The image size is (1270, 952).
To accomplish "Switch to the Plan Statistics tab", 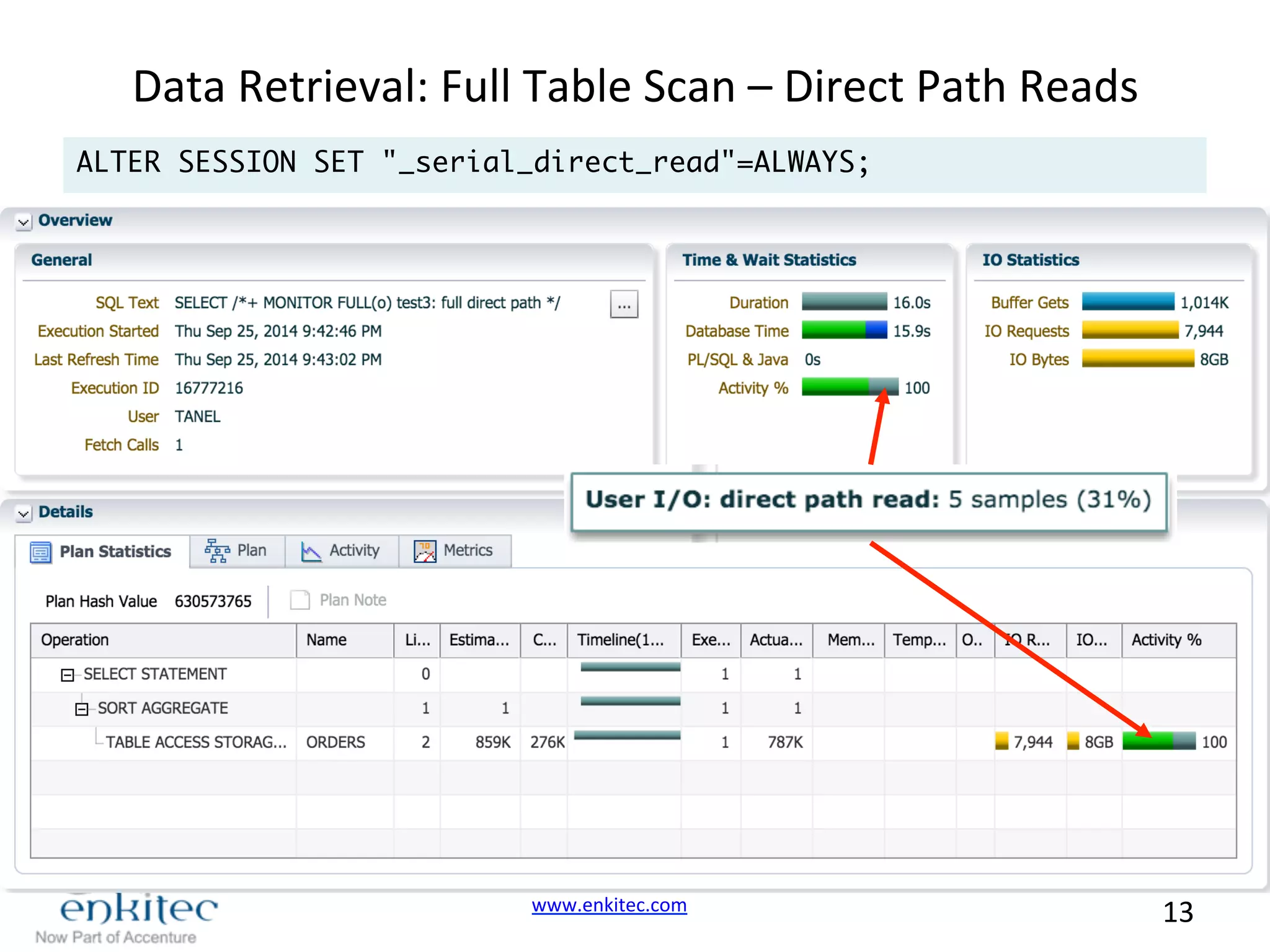I will click(103, 551).
